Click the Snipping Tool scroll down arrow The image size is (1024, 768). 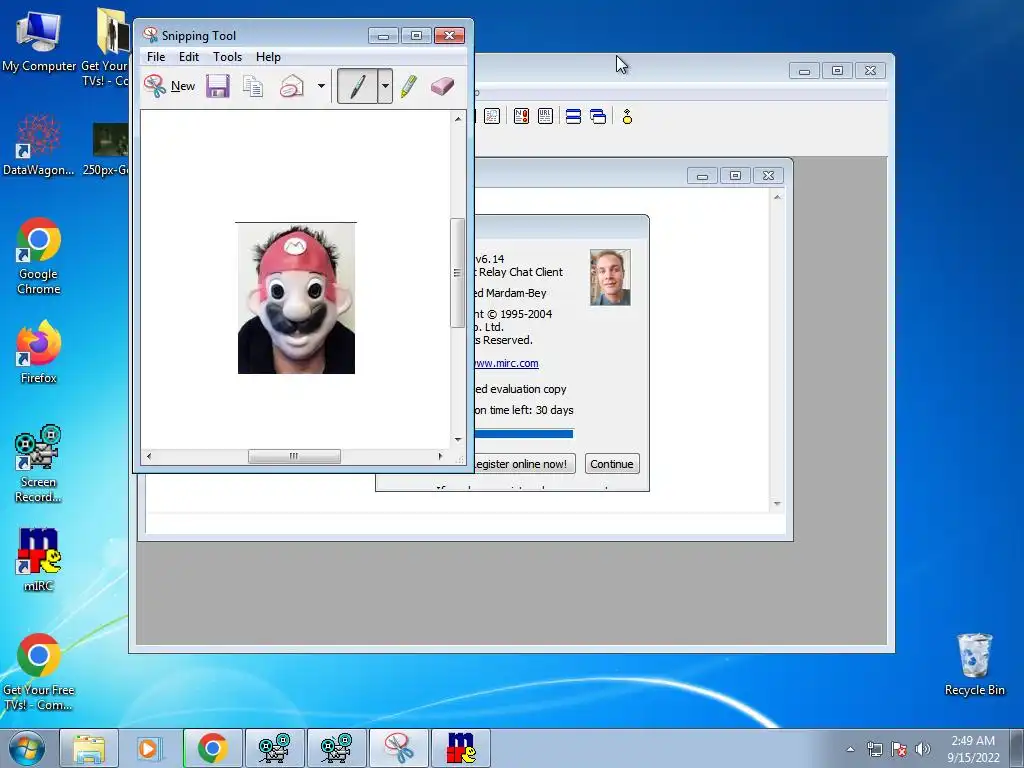click(x=458, y=440)
